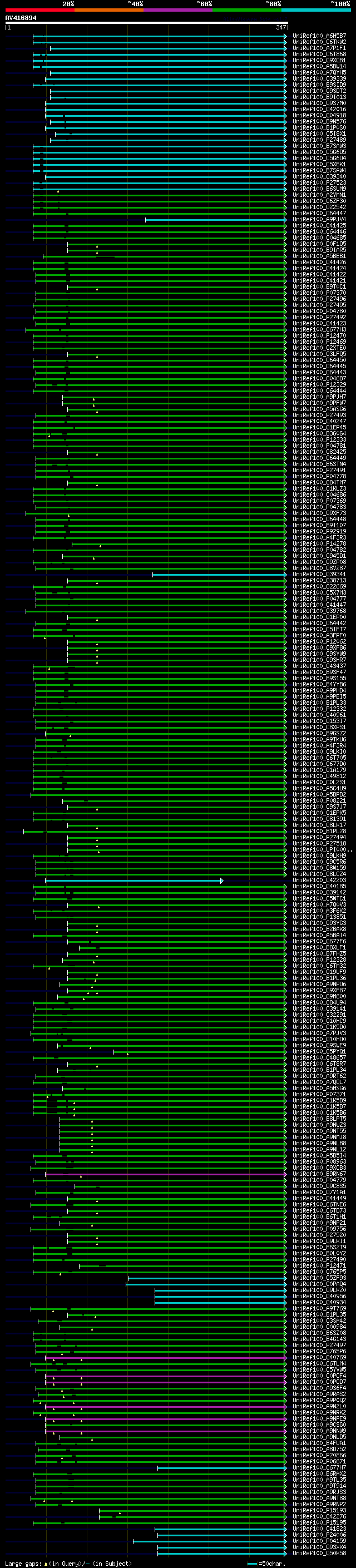This screenshot has width=356, height=1568.
Task: Select the UniRef100_Q9LKH9 label
Action: pos(319,856)
